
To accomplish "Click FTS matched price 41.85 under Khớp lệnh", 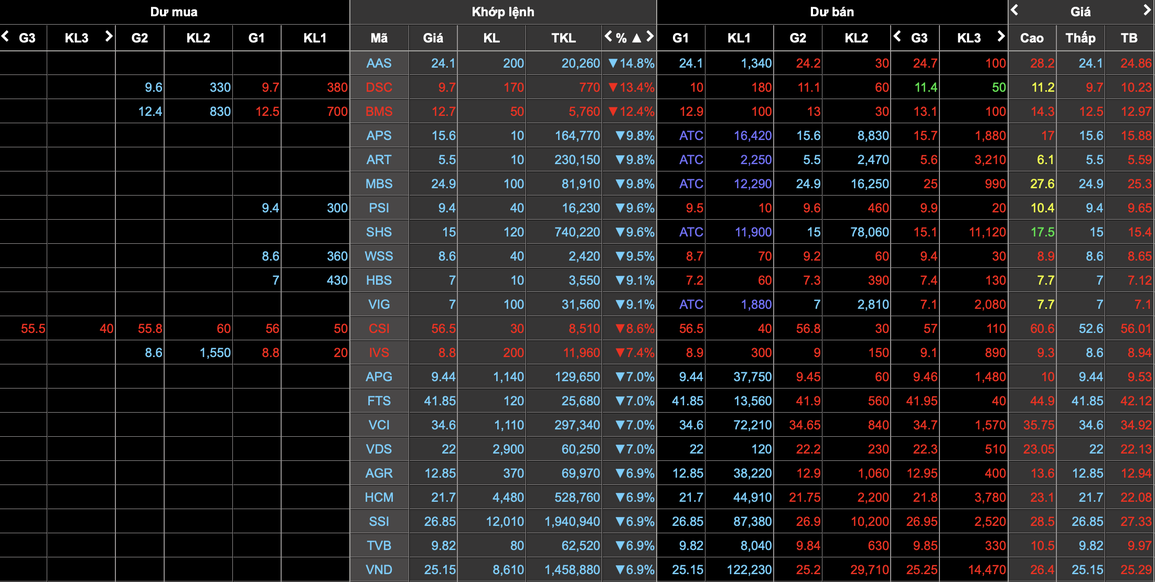I will 440,401.
